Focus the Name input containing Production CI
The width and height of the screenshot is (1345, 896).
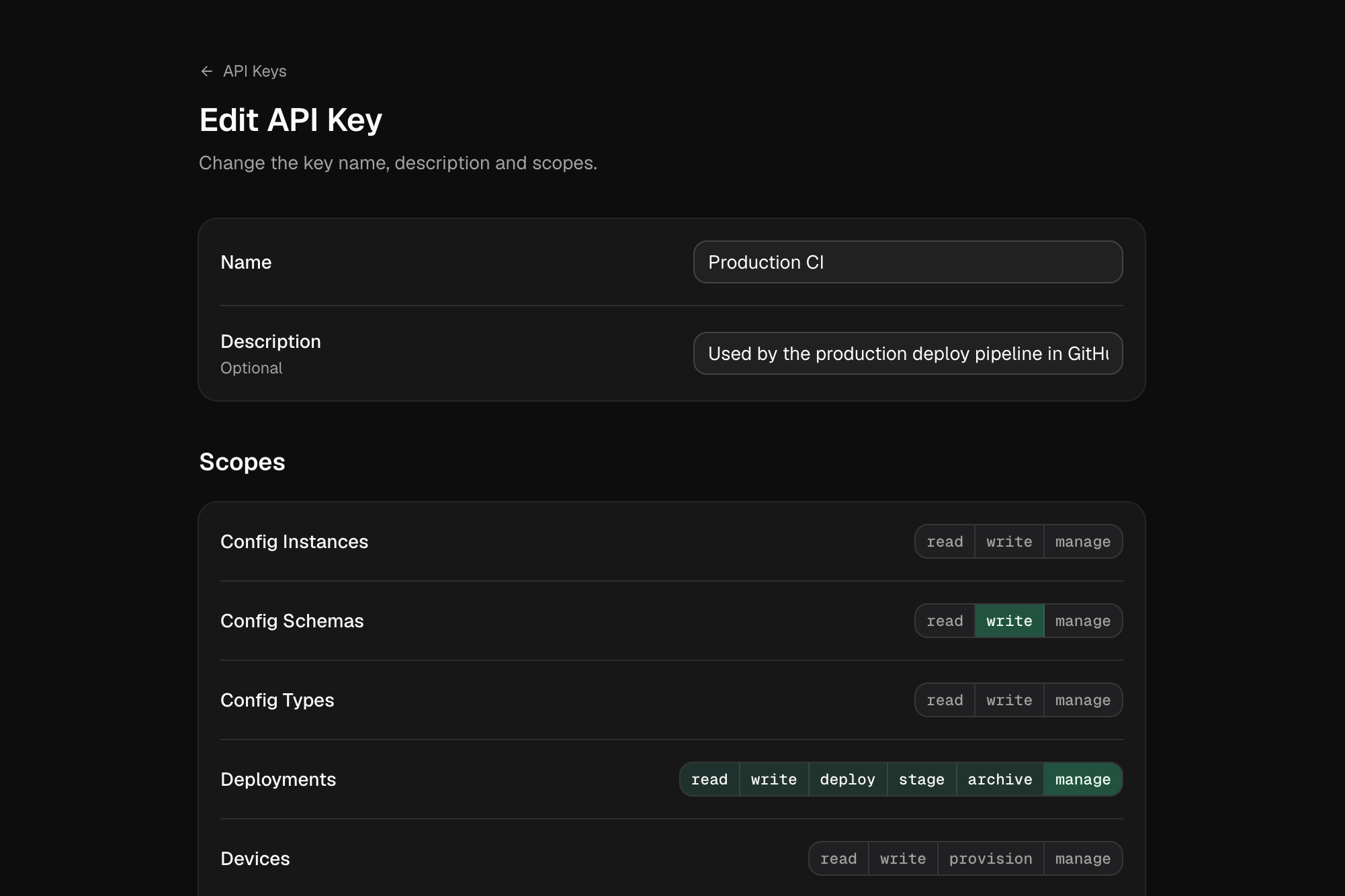(x=908, y=262)
